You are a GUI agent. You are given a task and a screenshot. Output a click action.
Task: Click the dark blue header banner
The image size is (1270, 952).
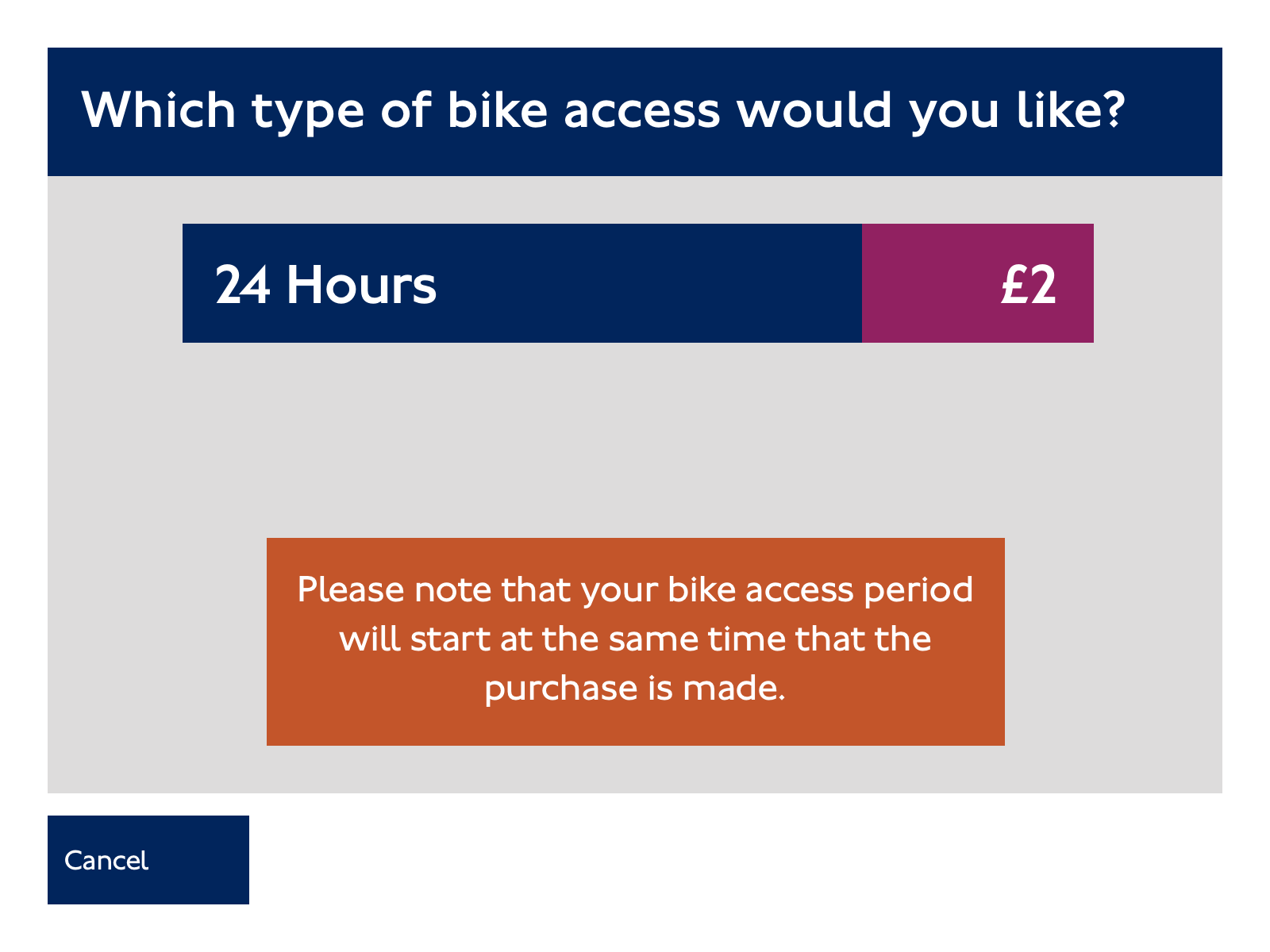pyautogui.click(x=635, y=112)
